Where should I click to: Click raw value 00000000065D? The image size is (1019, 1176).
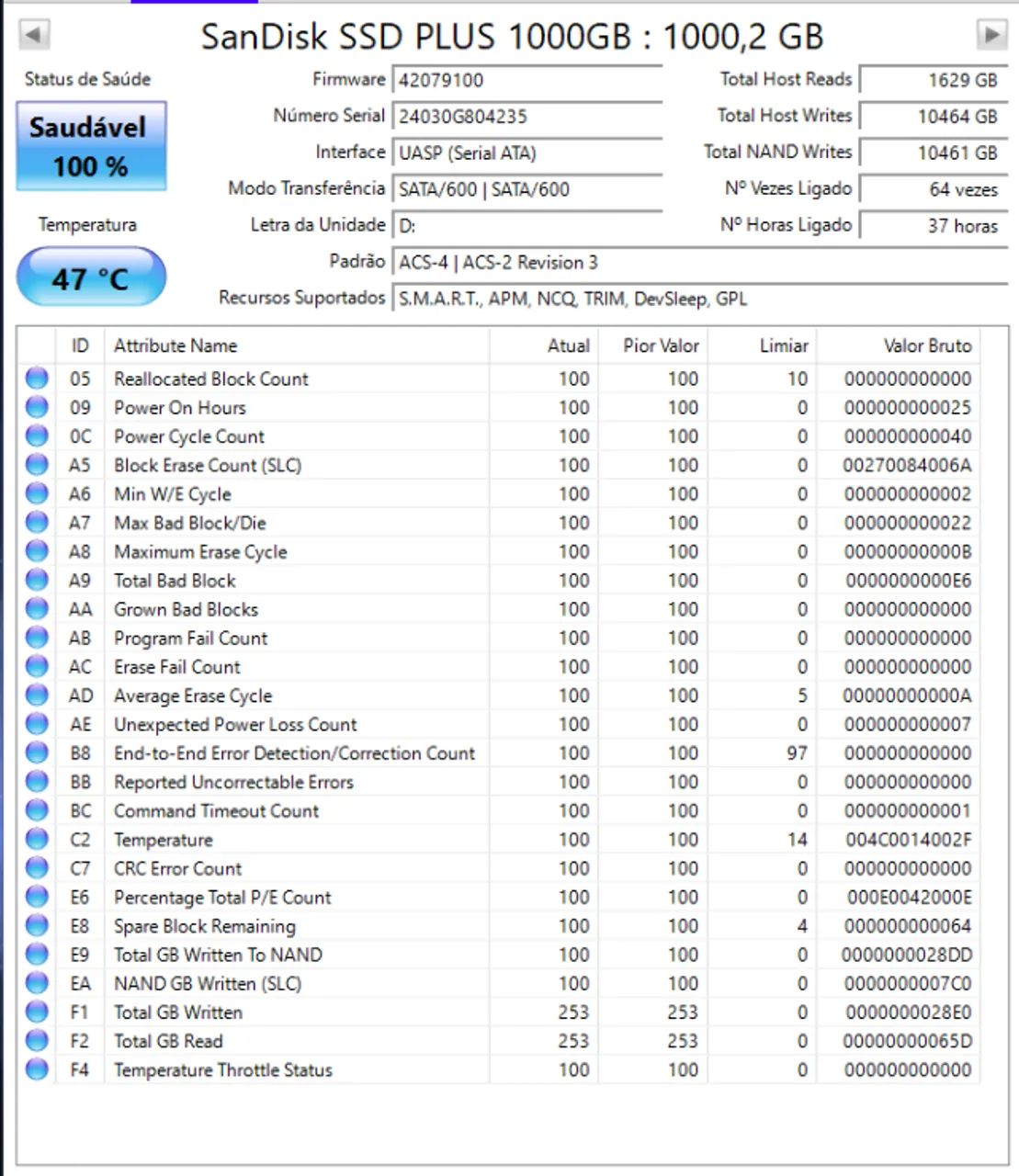pos(907,1041)
